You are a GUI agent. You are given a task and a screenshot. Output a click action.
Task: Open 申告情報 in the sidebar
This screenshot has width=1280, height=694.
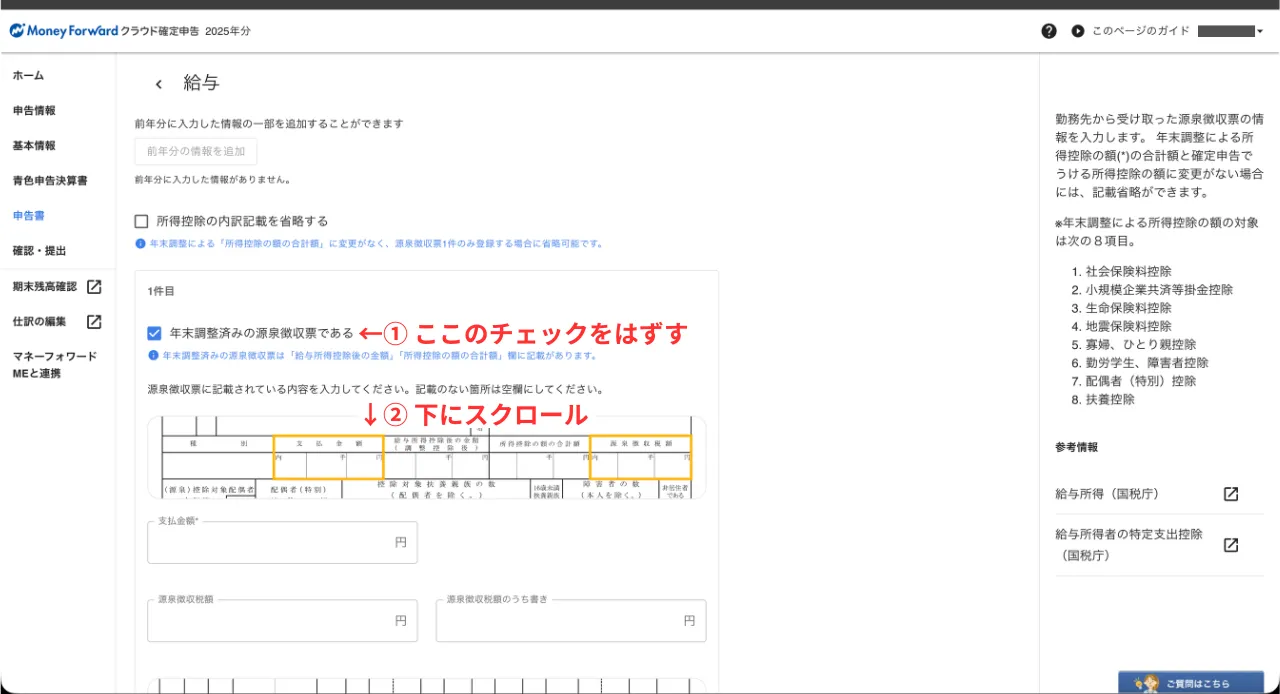(34, 111)
